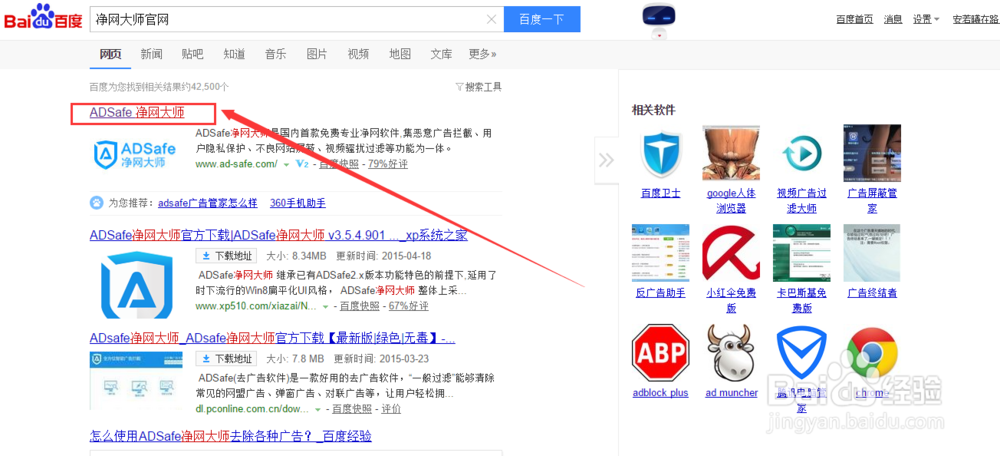Image resolution: width=1000 pixels, height=456 pixels.
Task: Open the 广告终结者 thumbnail
Action: (871, 253)
